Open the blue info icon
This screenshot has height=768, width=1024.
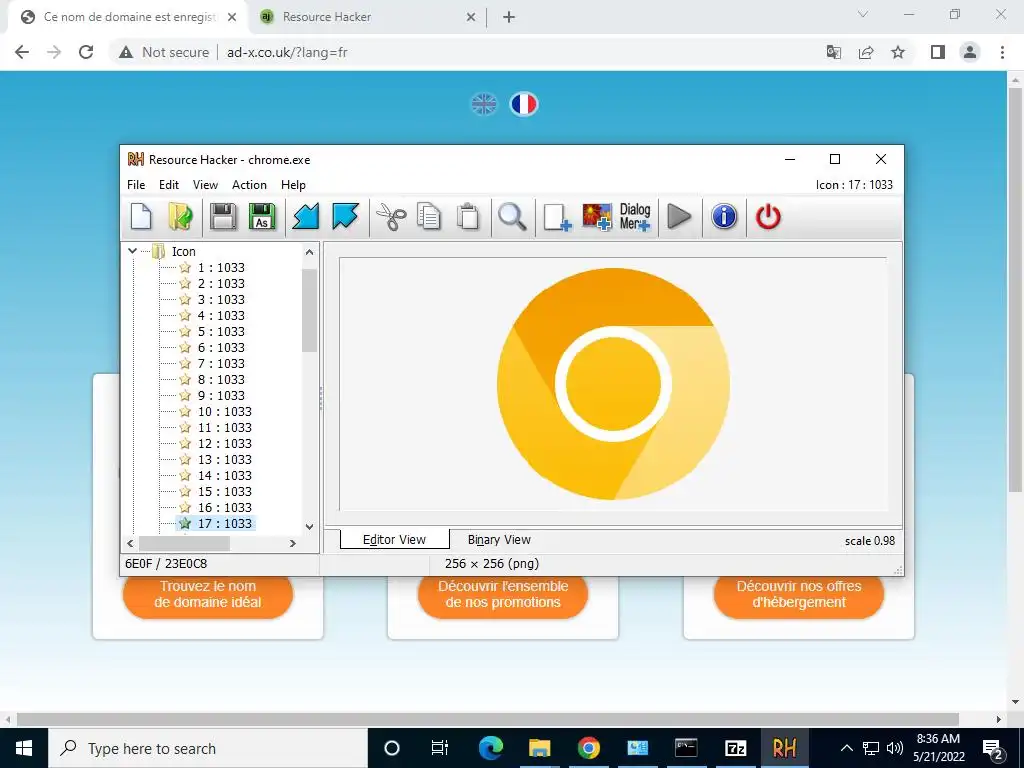(724, 217)
